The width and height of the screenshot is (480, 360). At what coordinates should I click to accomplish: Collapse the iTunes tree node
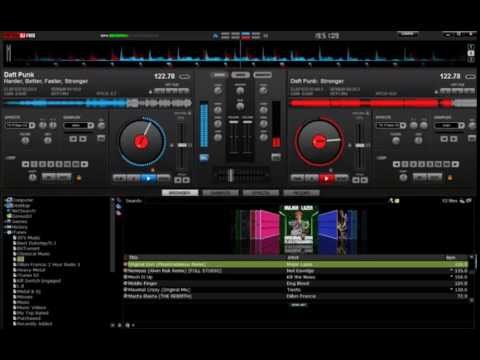tap(5, 232)
